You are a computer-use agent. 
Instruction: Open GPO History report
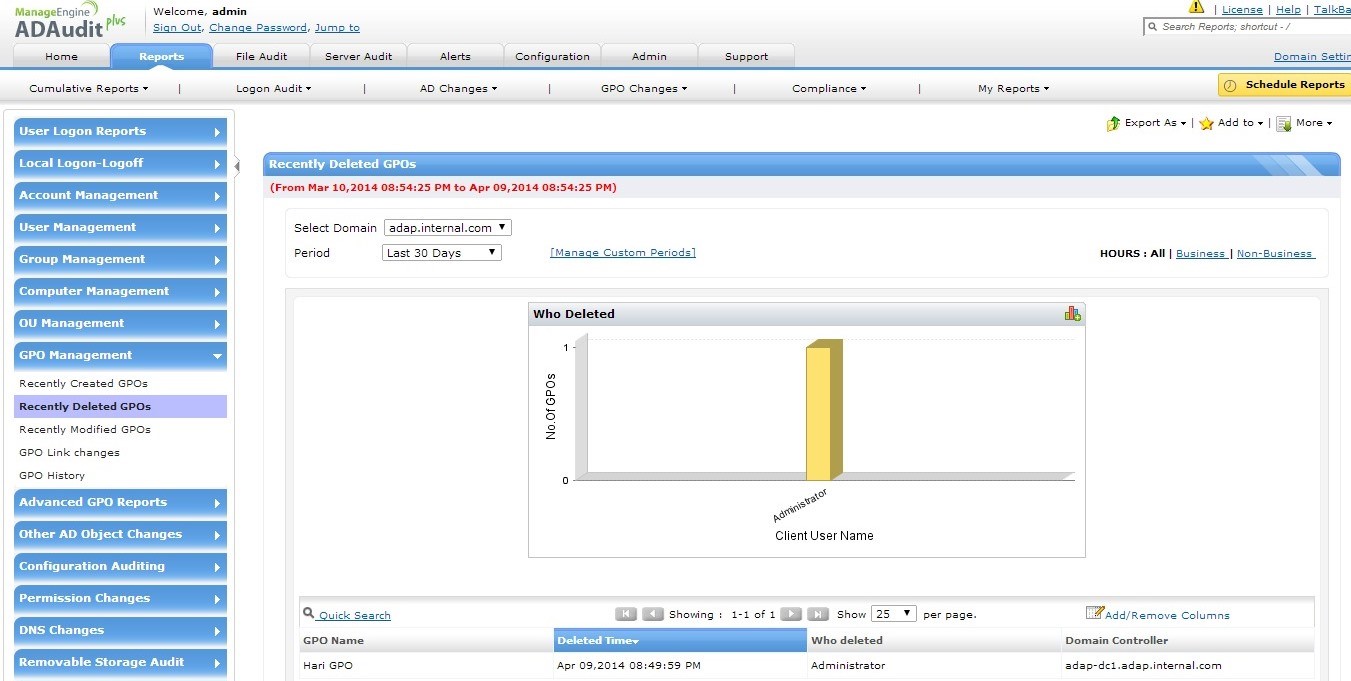tap(52, 476)
